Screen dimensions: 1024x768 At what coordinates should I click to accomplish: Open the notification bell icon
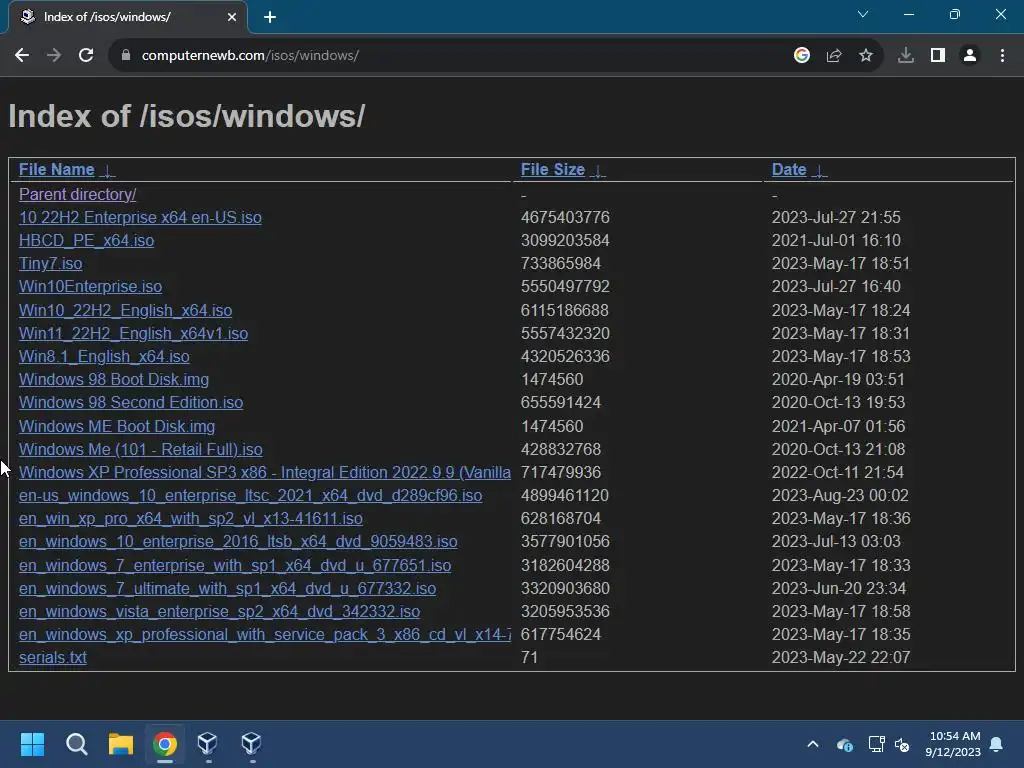[x=997, y=744]
